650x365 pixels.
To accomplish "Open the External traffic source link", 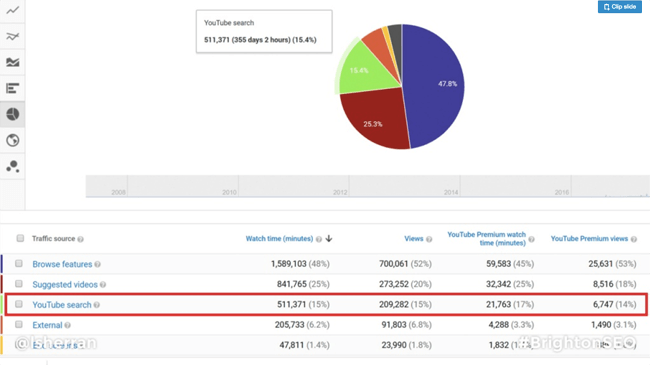I will 47,325.
